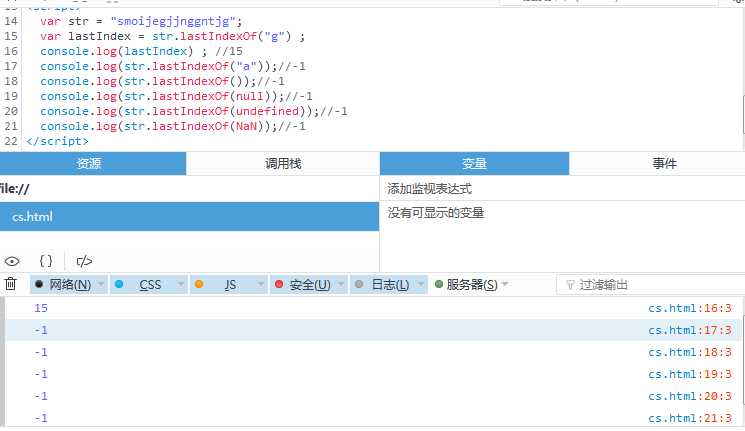Switch to the 资源 sources tab

coord(93,163)
